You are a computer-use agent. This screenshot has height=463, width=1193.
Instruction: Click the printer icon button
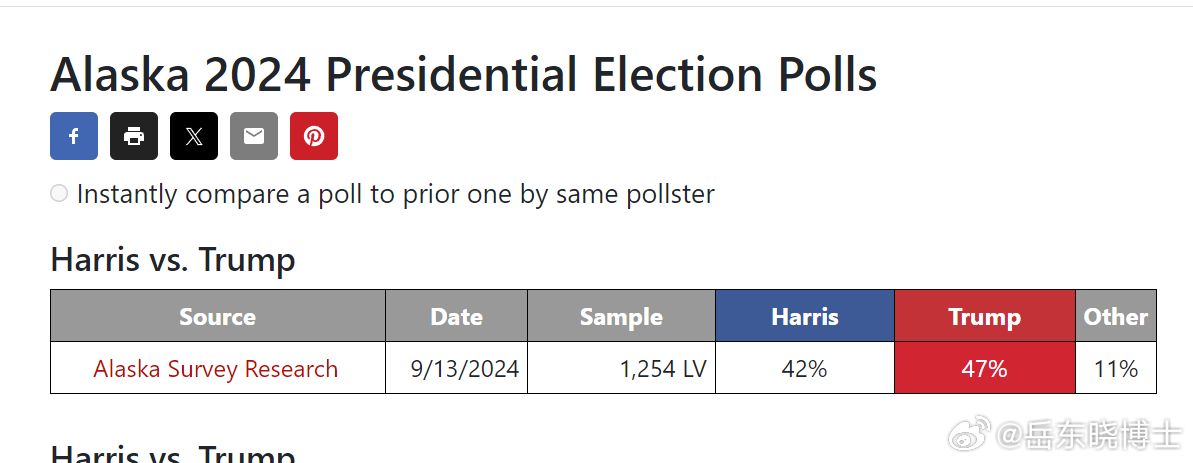point(134,136)
